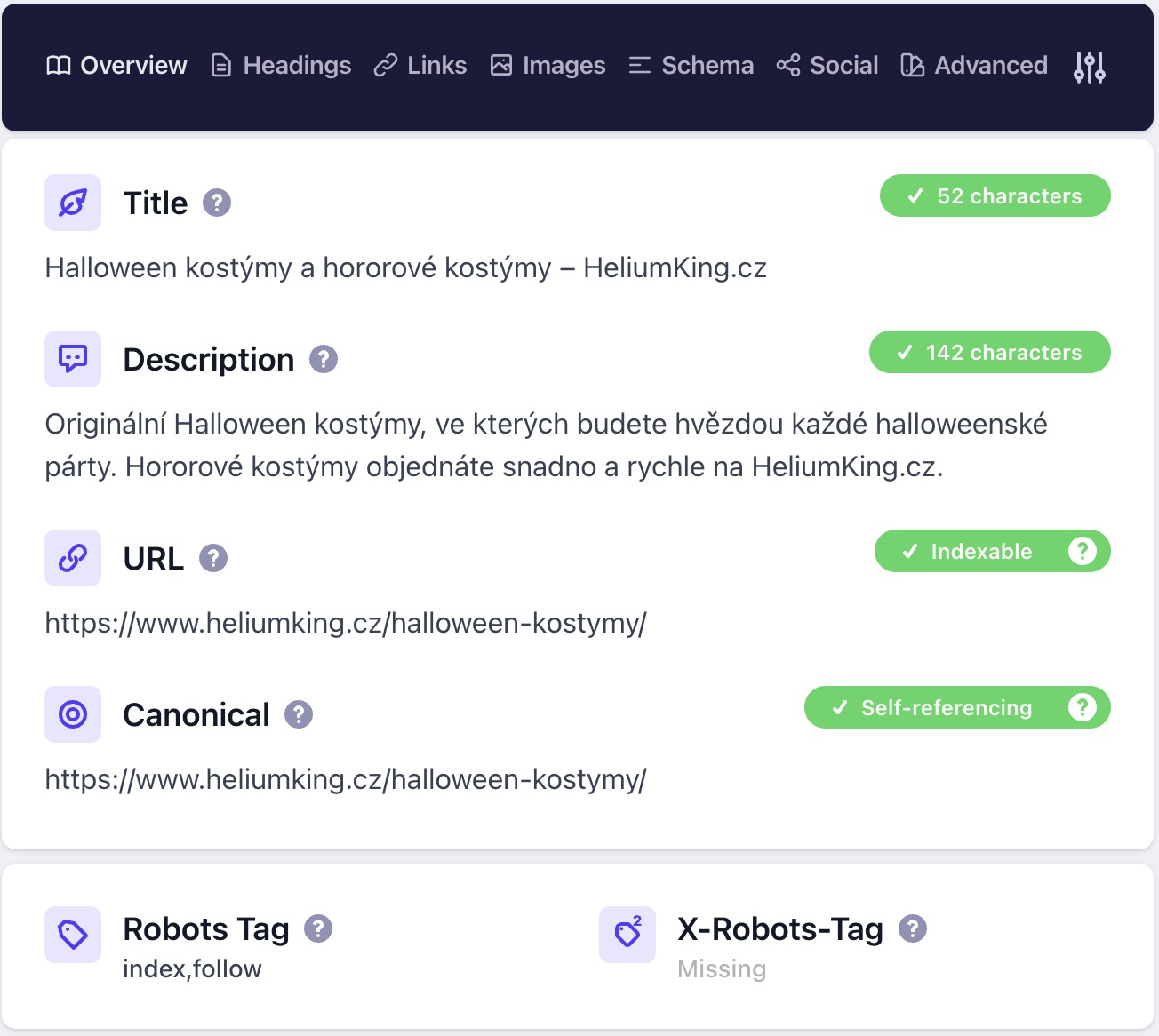Show help for X-Robots-Tag
Image resolution: width=1159 pixels, height=1036 pixels.
click(x=913, y=928)
